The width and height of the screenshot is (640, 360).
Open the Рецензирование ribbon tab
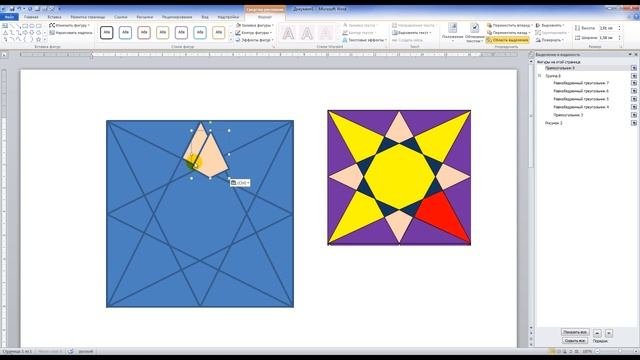pyautogui.click(x=177, y=17)
